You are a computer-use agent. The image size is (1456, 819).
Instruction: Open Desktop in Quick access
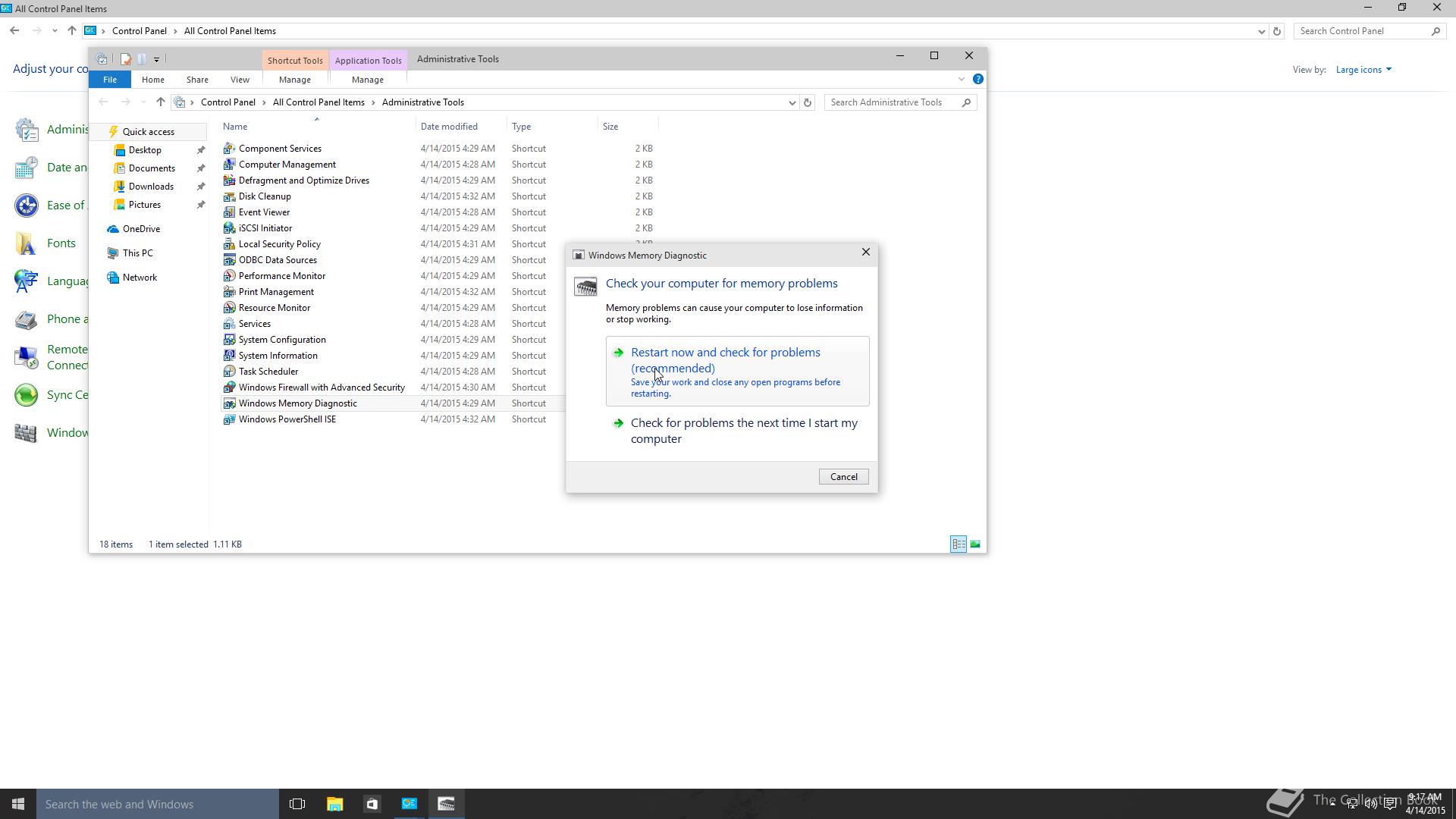[x=145, y=150]
